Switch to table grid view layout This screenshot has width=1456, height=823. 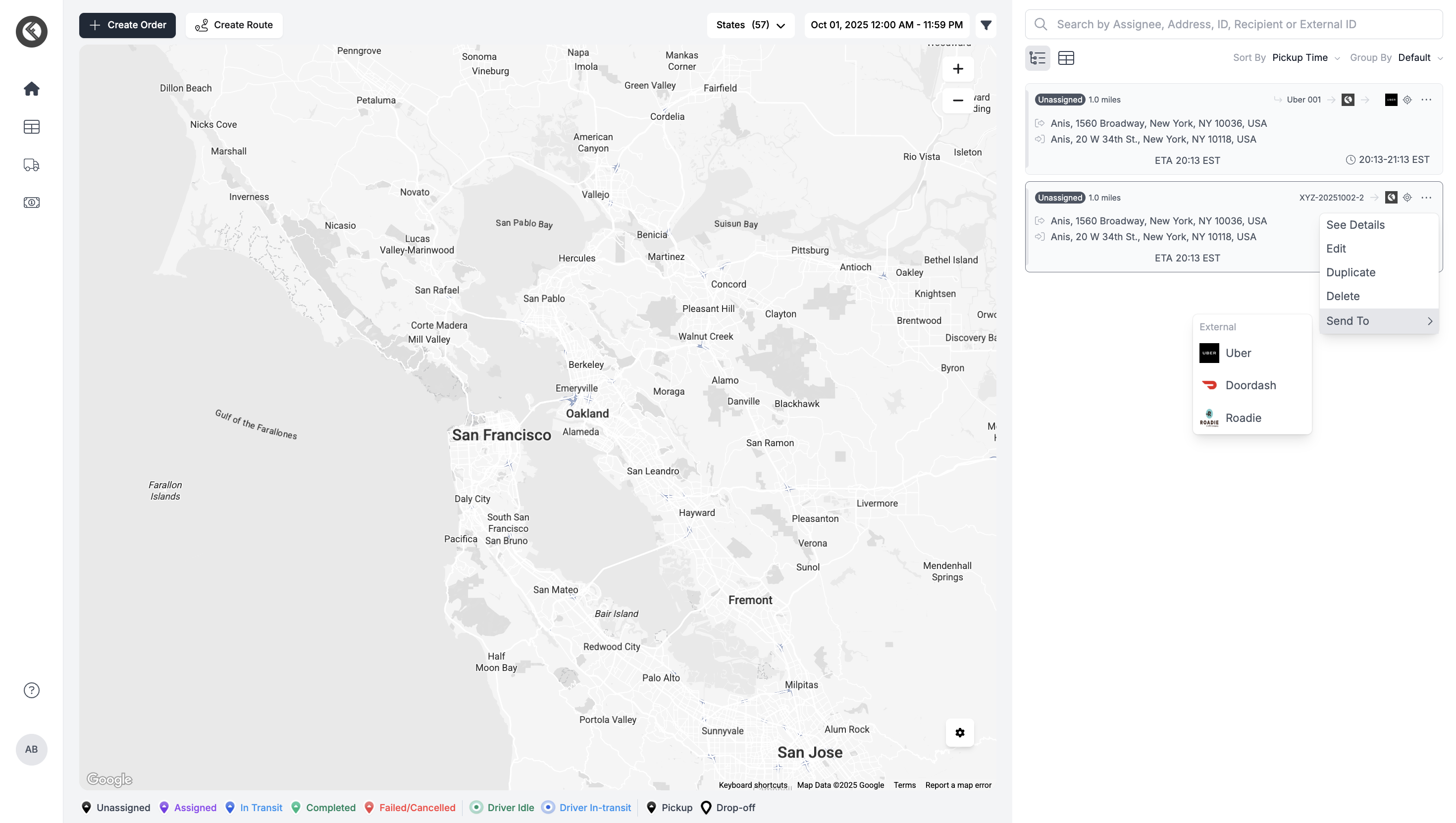pyautogui.click(x=1066, y=57)
